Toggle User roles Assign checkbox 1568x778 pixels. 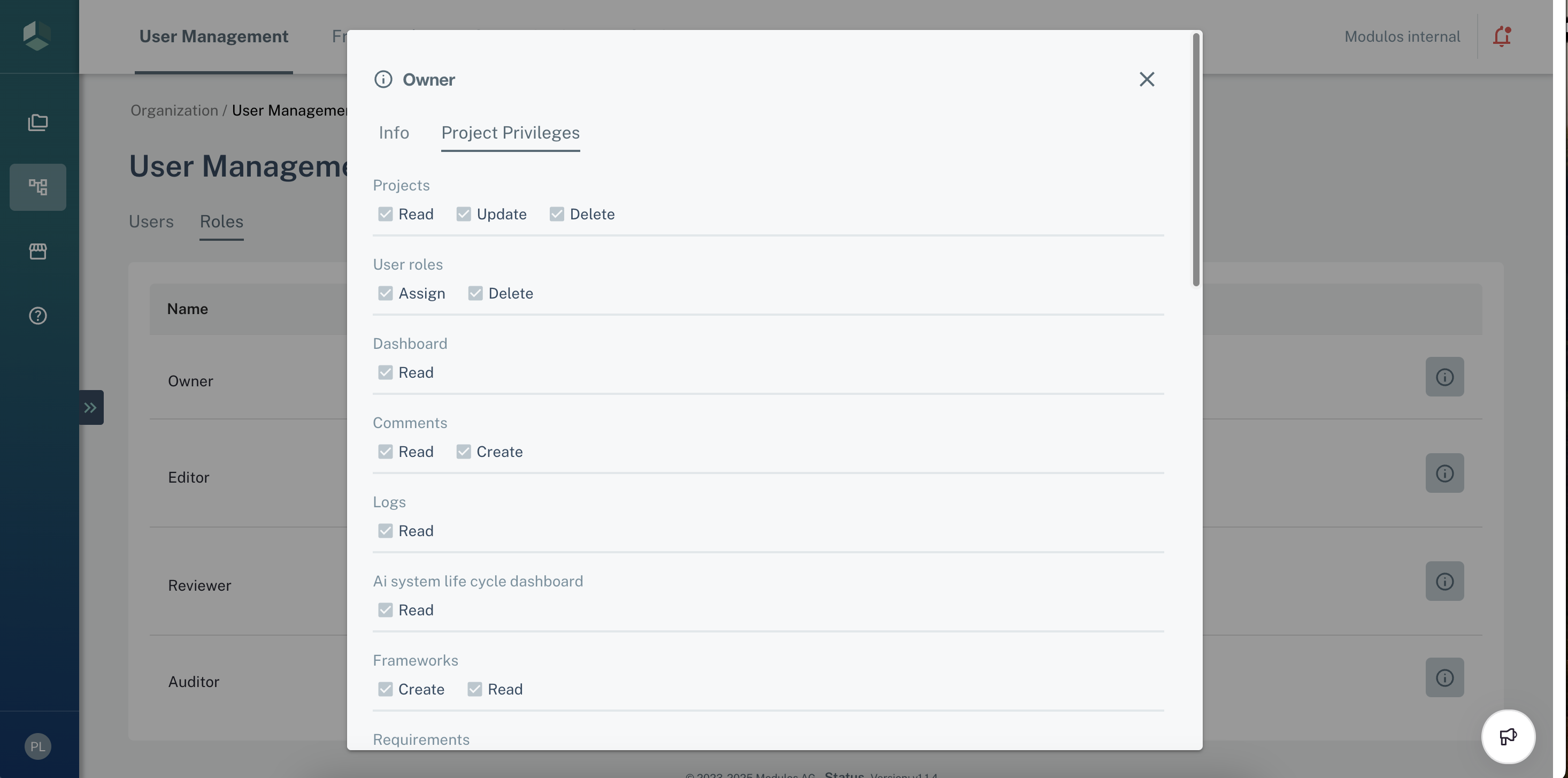click(385, 293)
